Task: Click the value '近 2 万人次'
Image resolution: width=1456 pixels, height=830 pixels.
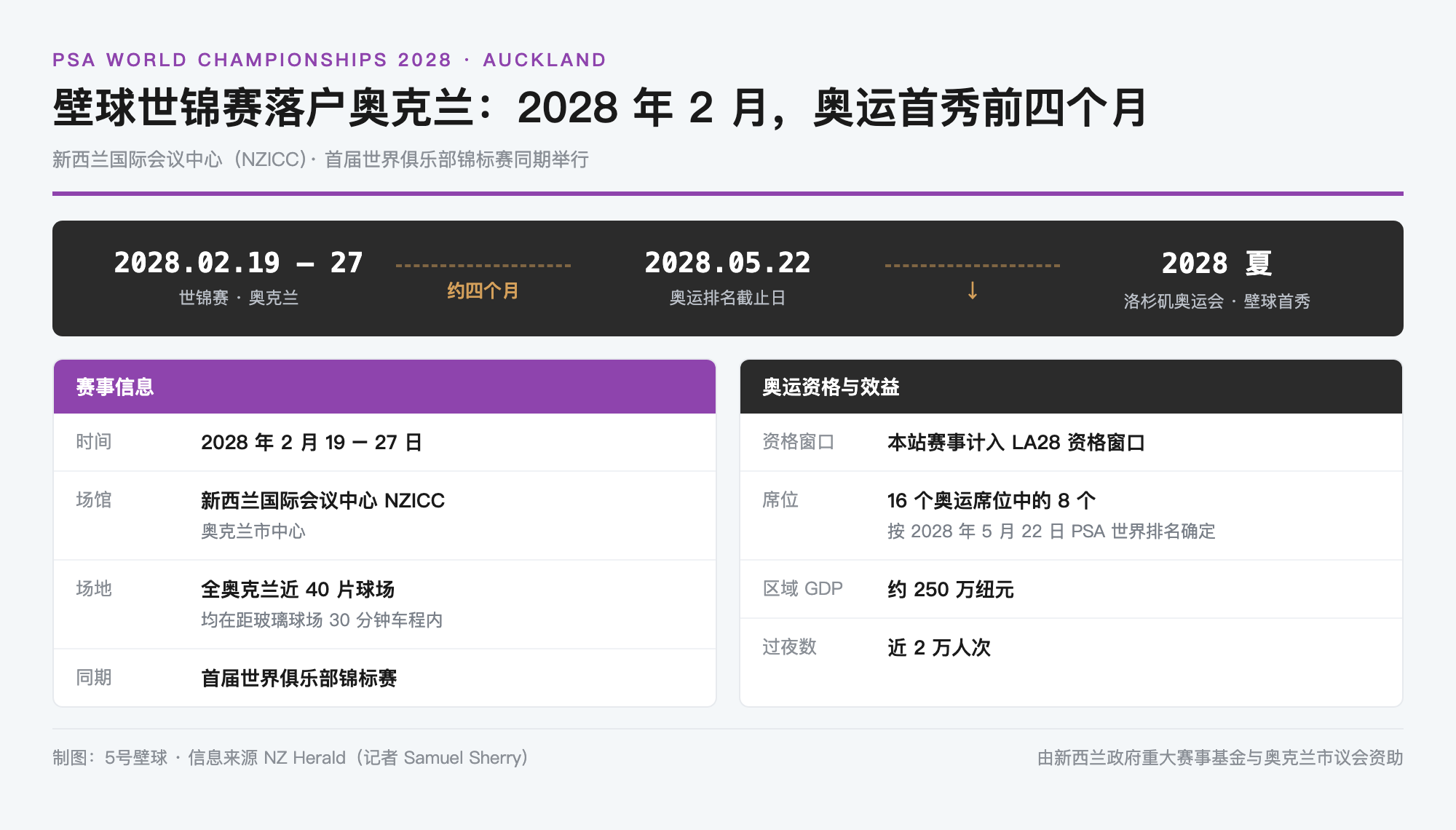Action: [938, 647]
